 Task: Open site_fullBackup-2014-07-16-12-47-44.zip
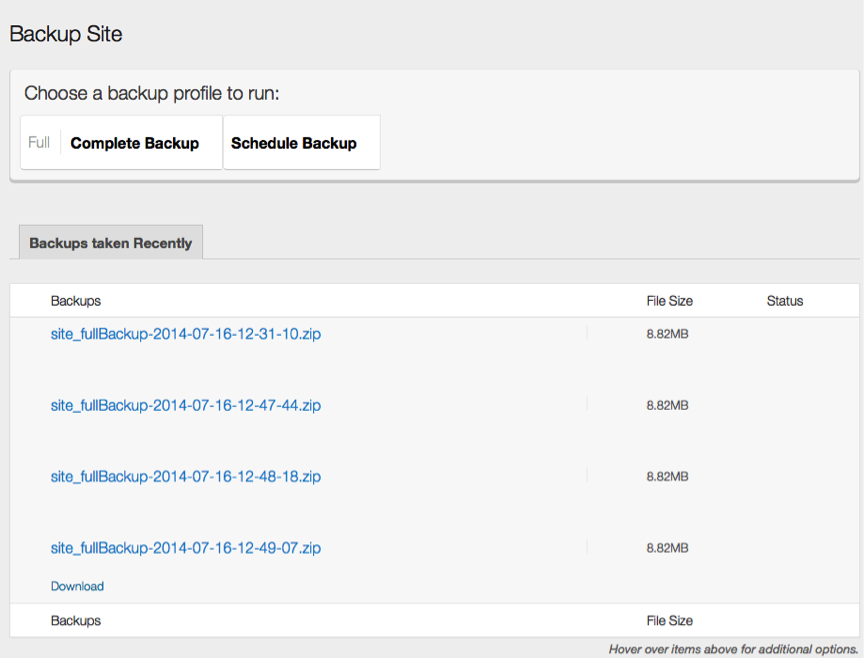click(x=185, y=405)
